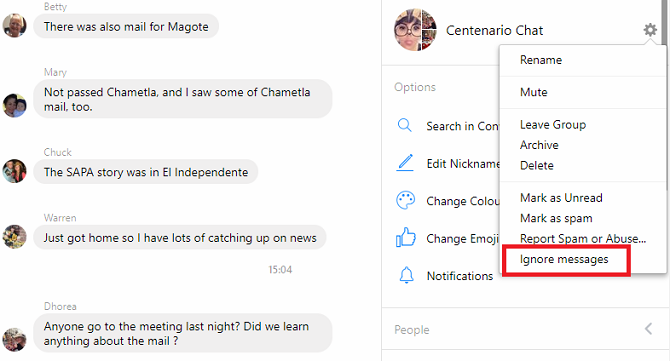Open the Search in Conversation option label
Image resolution: width=670 pixels, height=361 pixels.
click(463, 126)
